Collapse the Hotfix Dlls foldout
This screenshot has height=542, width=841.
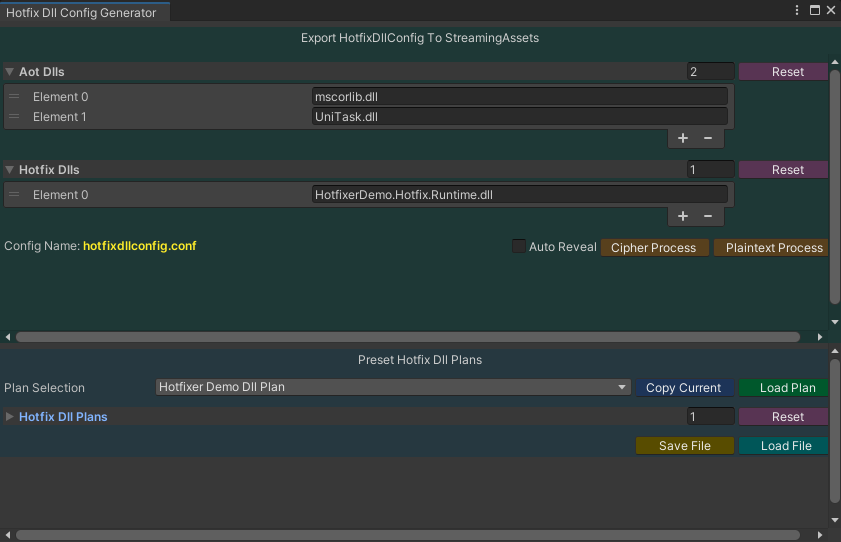pos(10,170)
